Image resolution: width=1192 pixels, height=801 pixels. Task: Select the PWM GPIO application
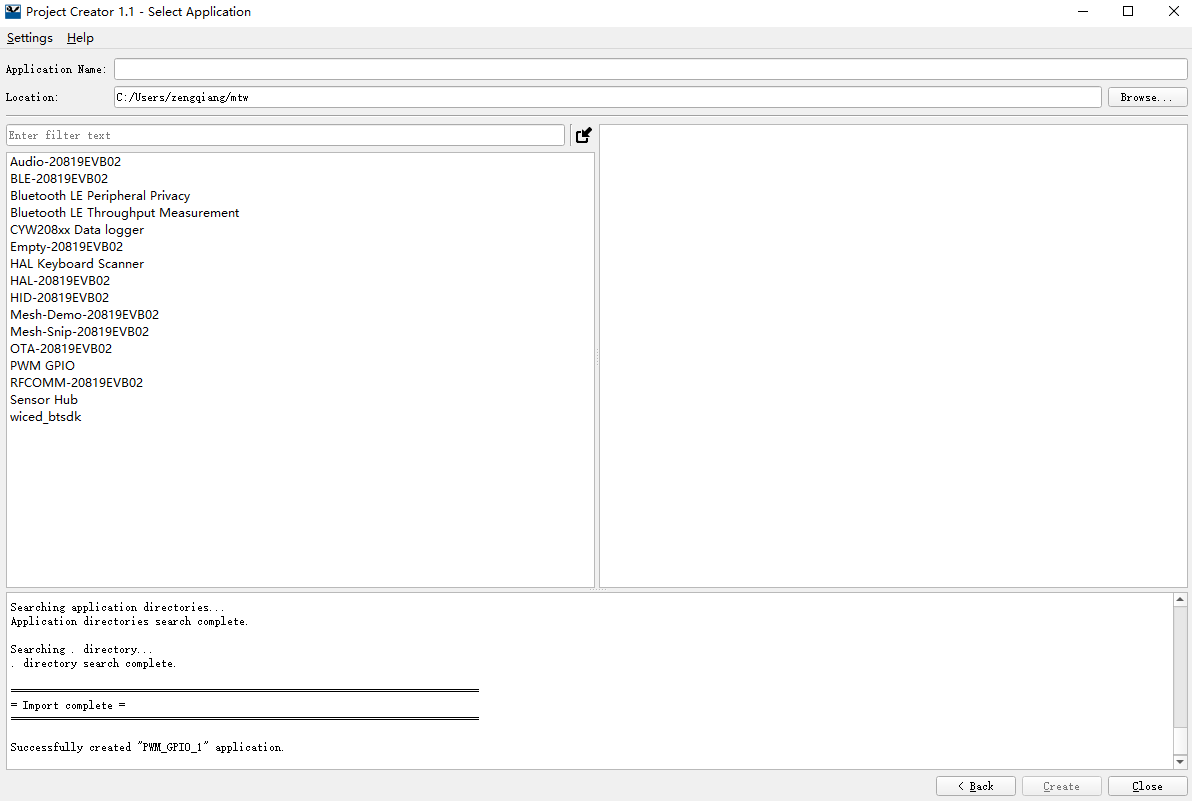click(42, 365)
